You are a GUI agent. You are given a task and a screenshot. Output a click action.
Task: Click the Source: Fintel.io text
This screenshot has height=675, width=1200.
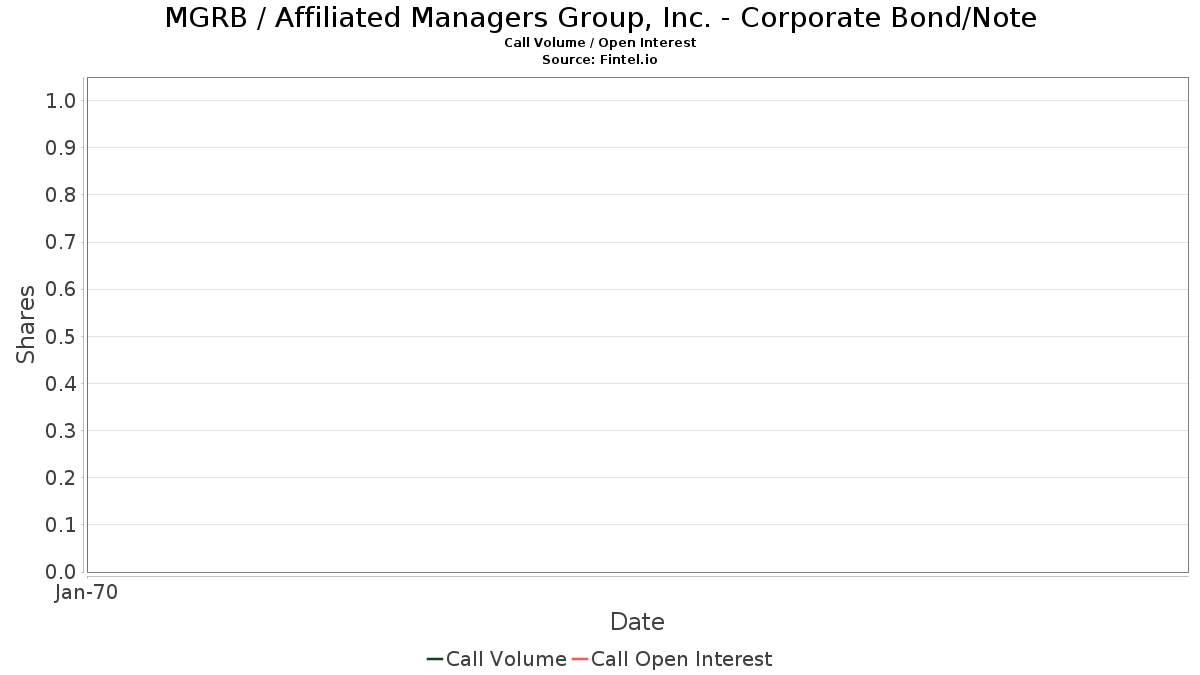click(600, 60)
